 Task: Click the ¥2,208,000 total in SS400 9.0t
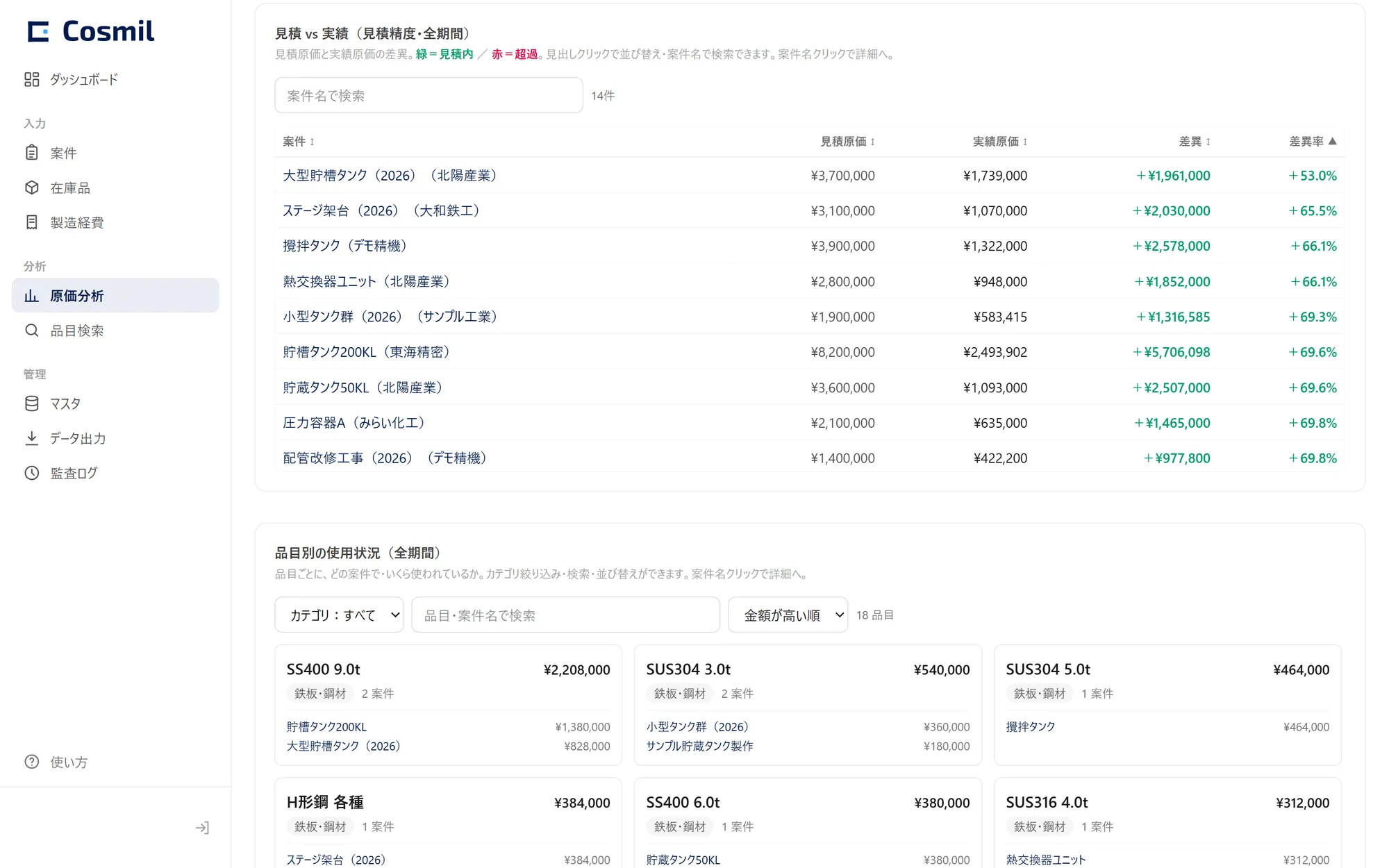pos(577,670)
